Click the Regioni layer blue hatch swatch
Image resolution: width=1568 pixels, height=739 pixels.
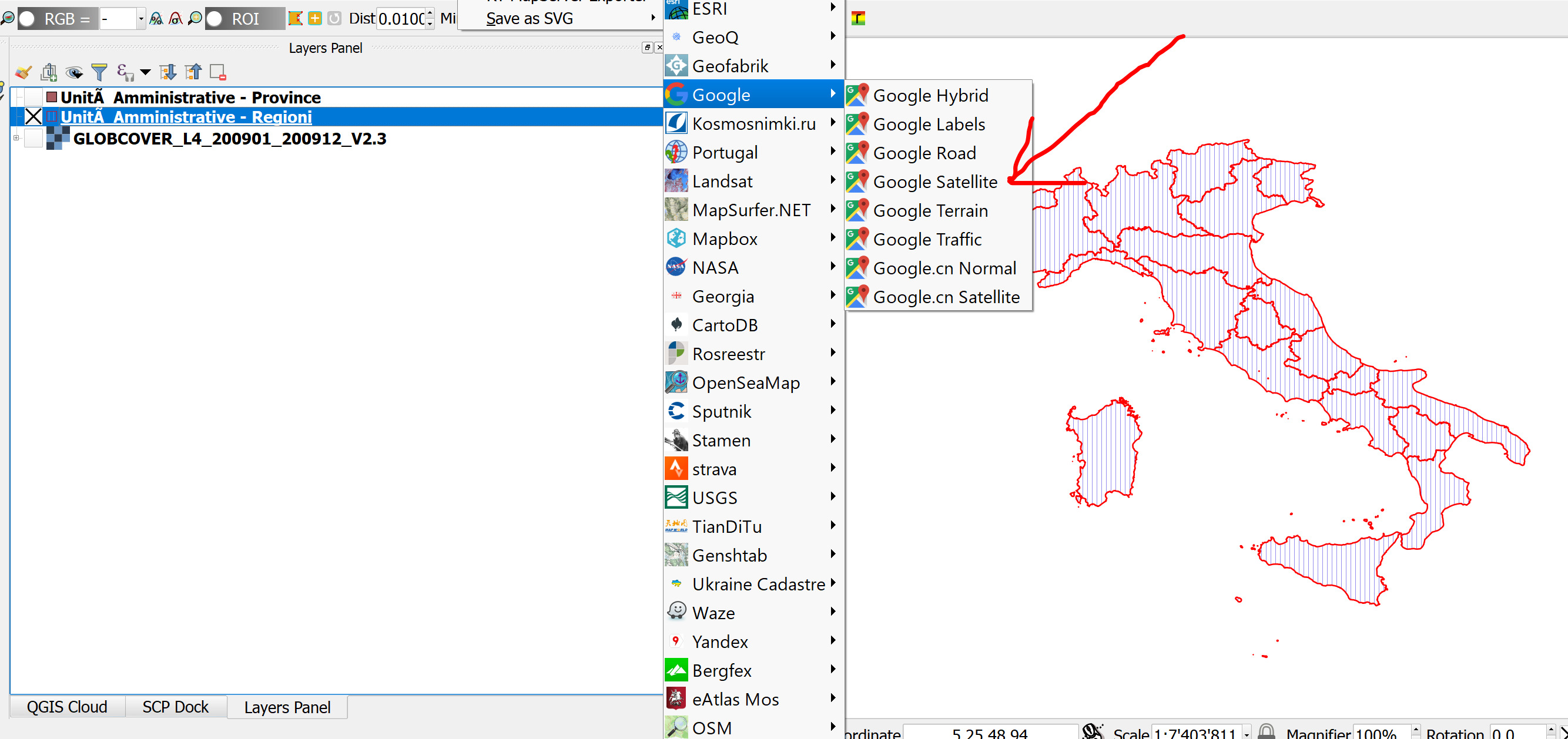[52, 117]
